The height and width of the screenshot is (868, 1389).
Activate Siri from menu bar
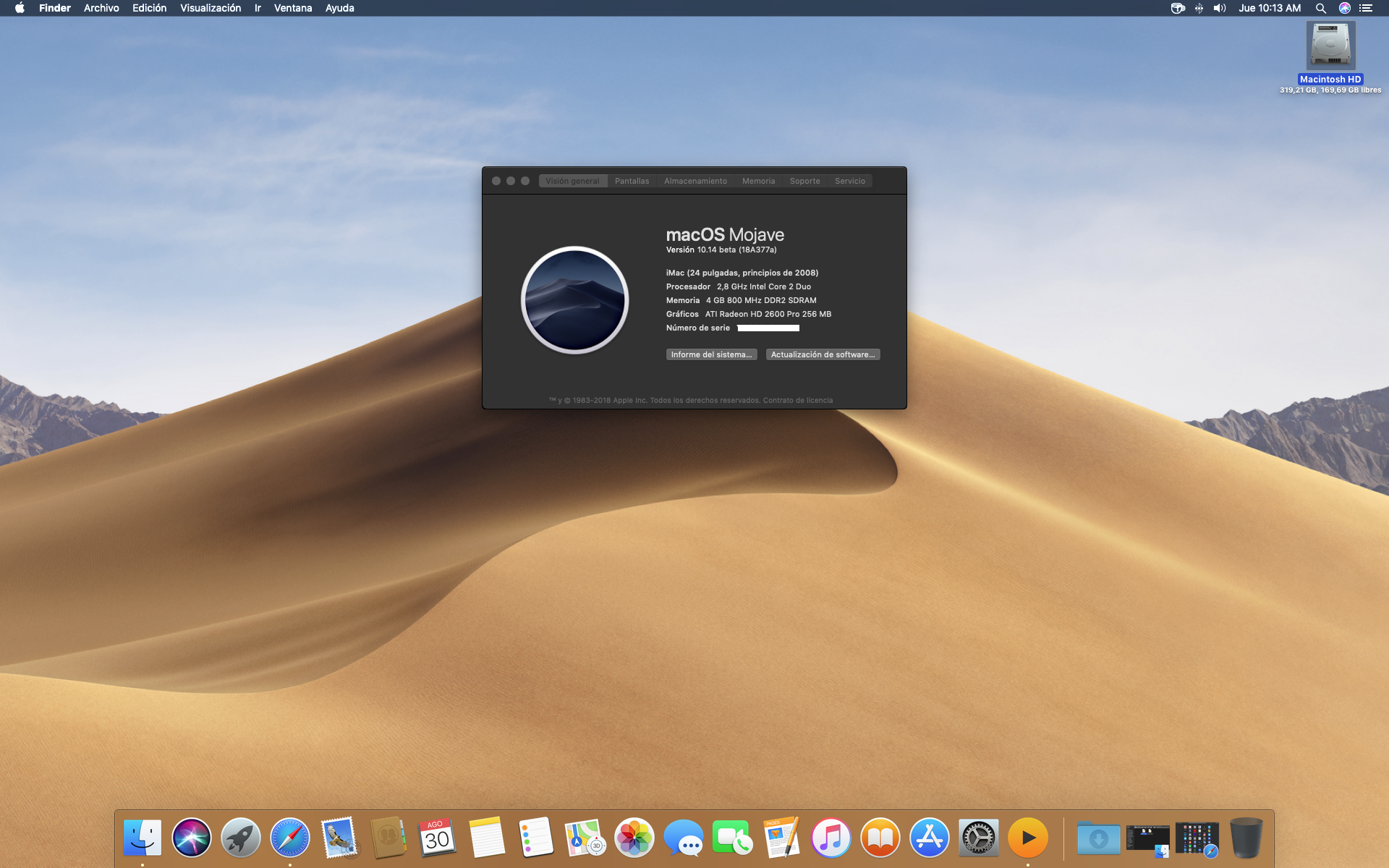[x=1345, y=8]
